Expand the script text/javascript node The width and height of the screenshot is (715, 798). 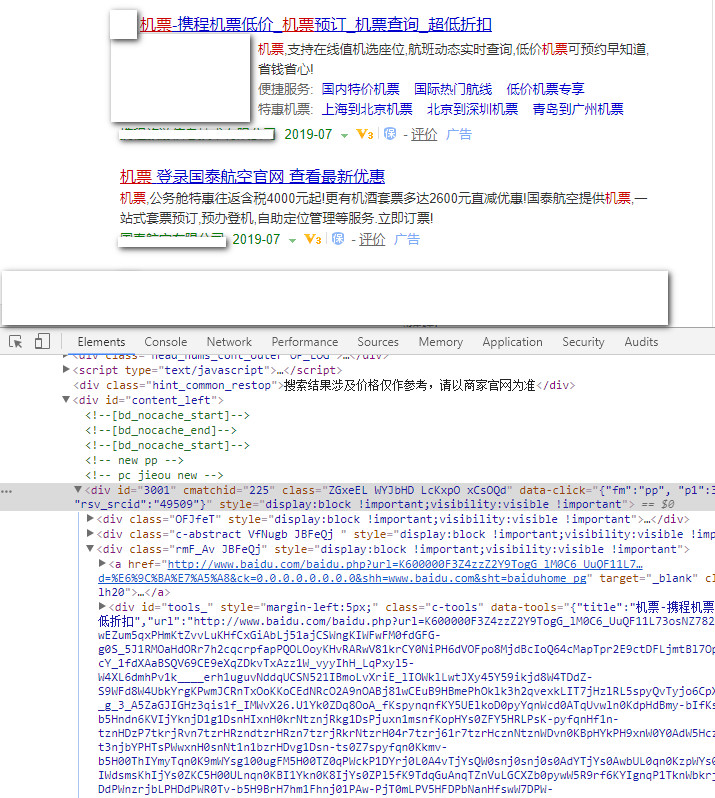[66, 369]
